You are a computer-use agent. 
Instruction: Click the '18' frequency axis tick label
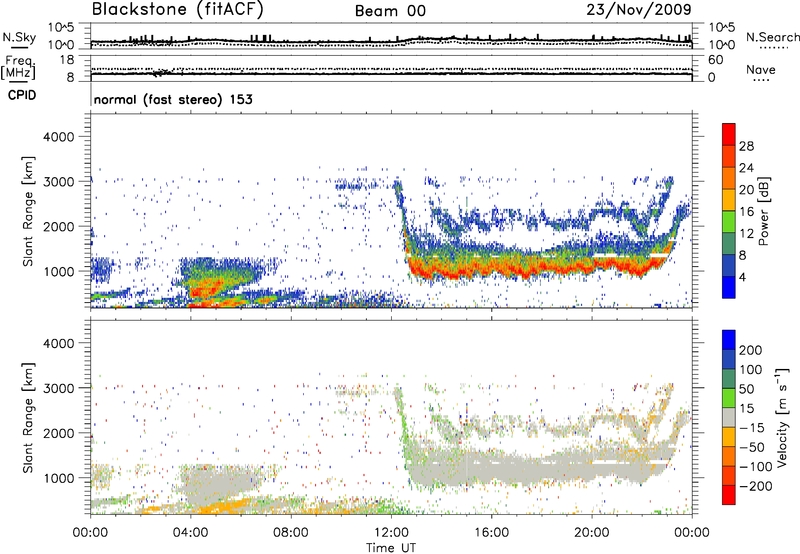[67, 60]
